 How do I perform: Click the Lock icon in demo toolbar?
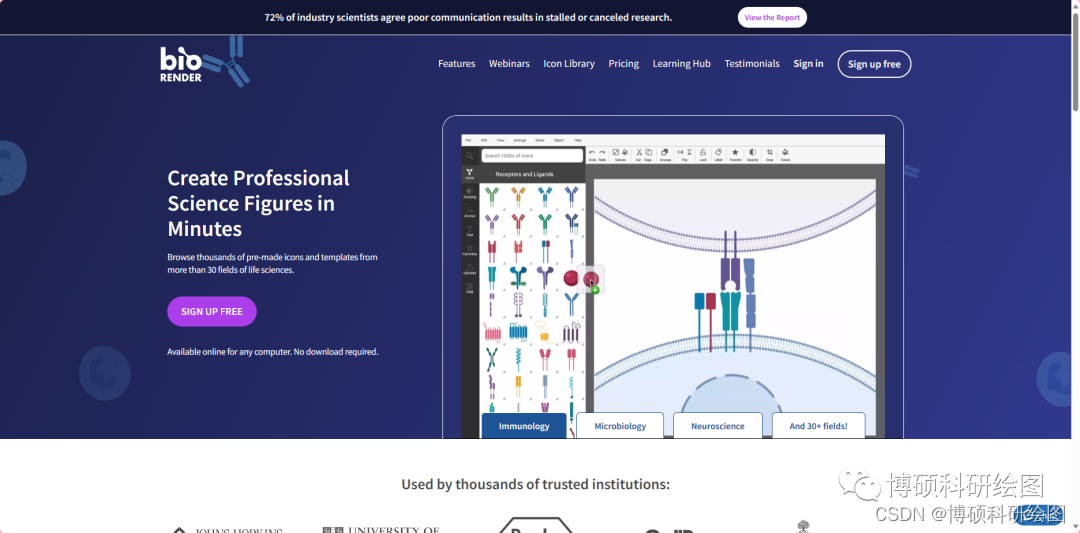pos(703,155)
